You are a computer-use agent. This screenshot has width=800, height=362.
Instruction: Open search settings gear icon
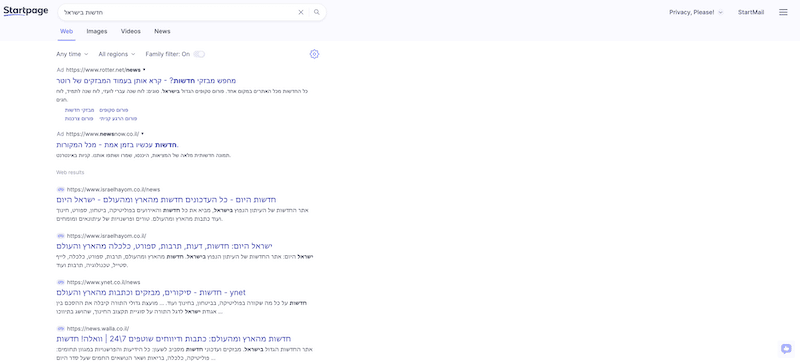pyautogui.click(x=314, y=54)
